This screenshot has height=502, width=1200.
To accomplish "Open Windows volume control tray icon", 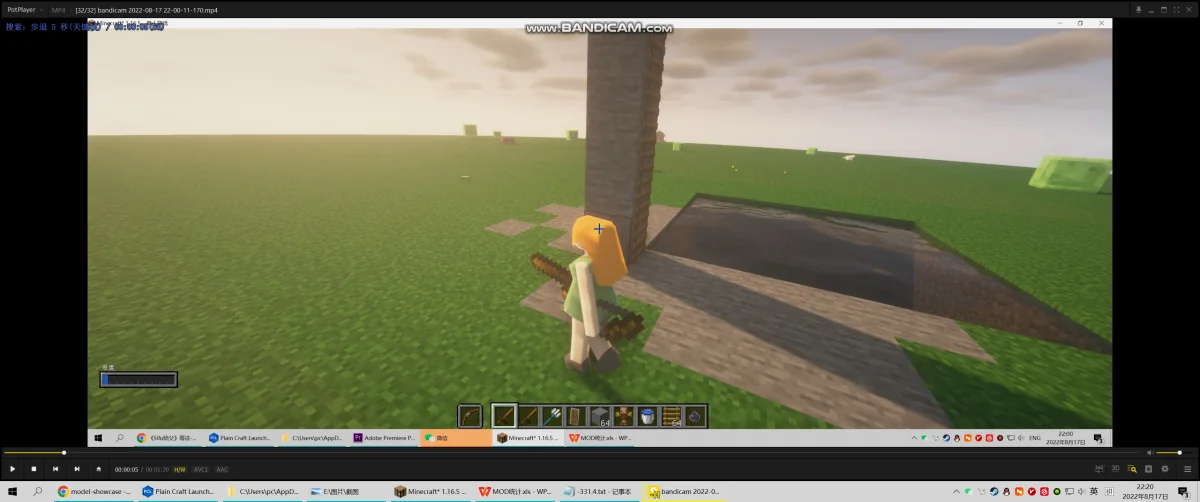I will click(x=1081, y=491).
